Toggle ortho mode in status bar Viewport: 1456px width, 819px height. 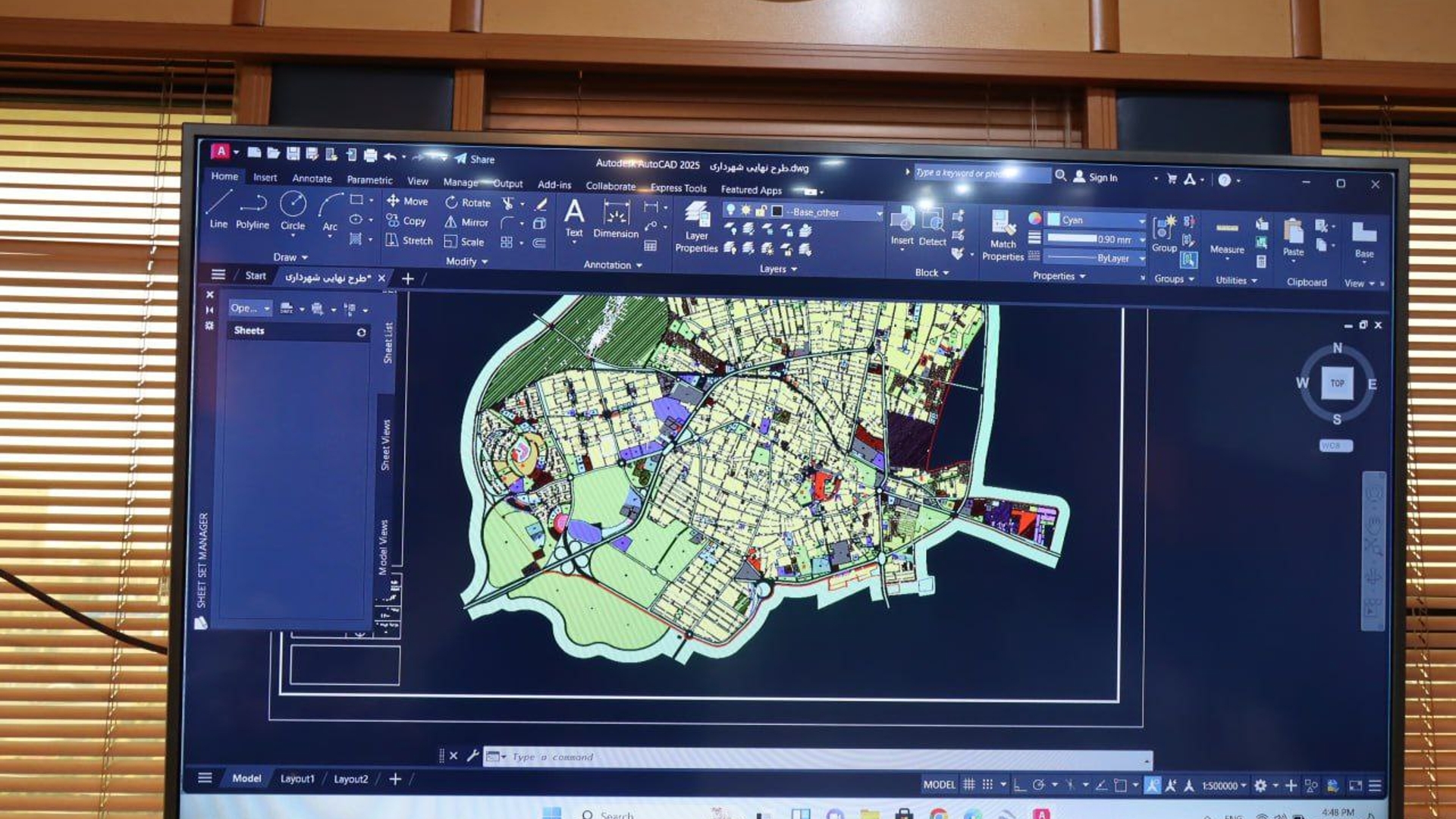1020,785
